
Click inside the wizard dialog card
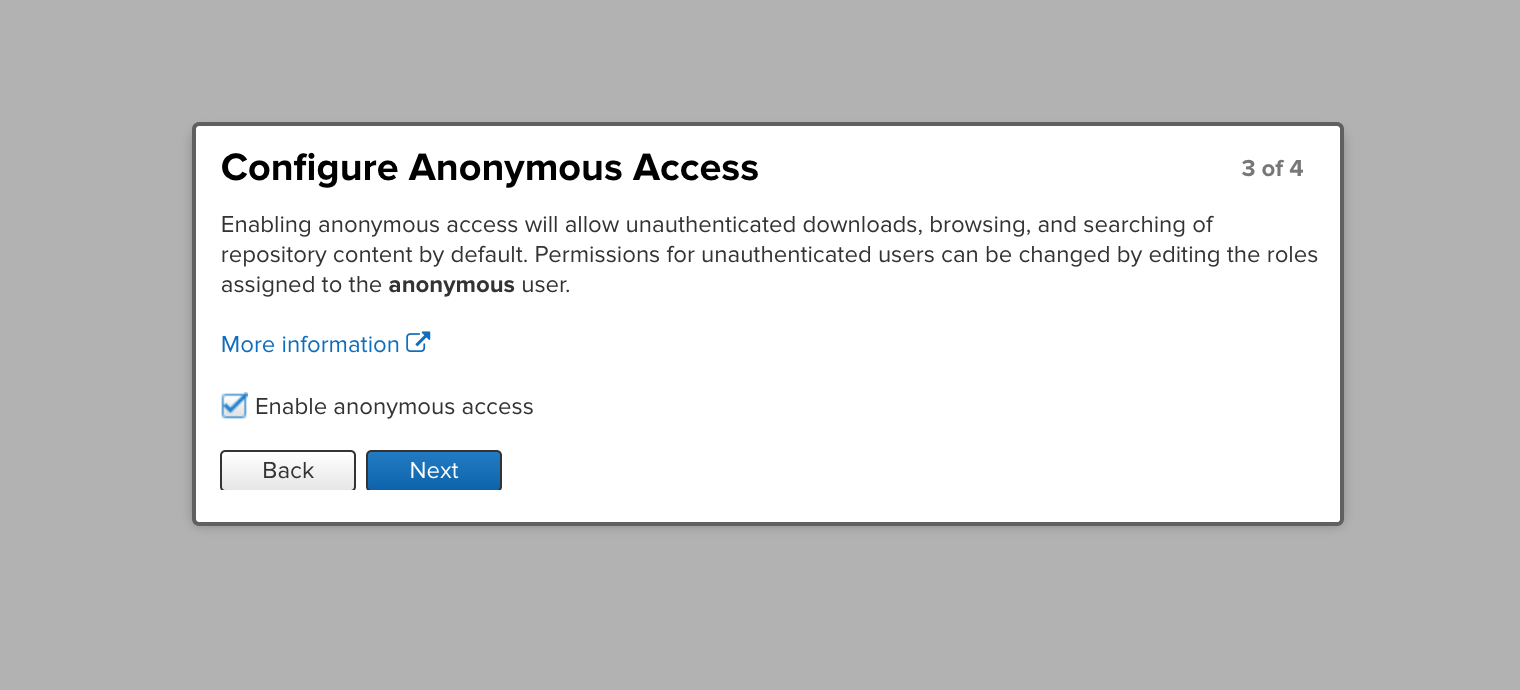[x=768, y=320]
